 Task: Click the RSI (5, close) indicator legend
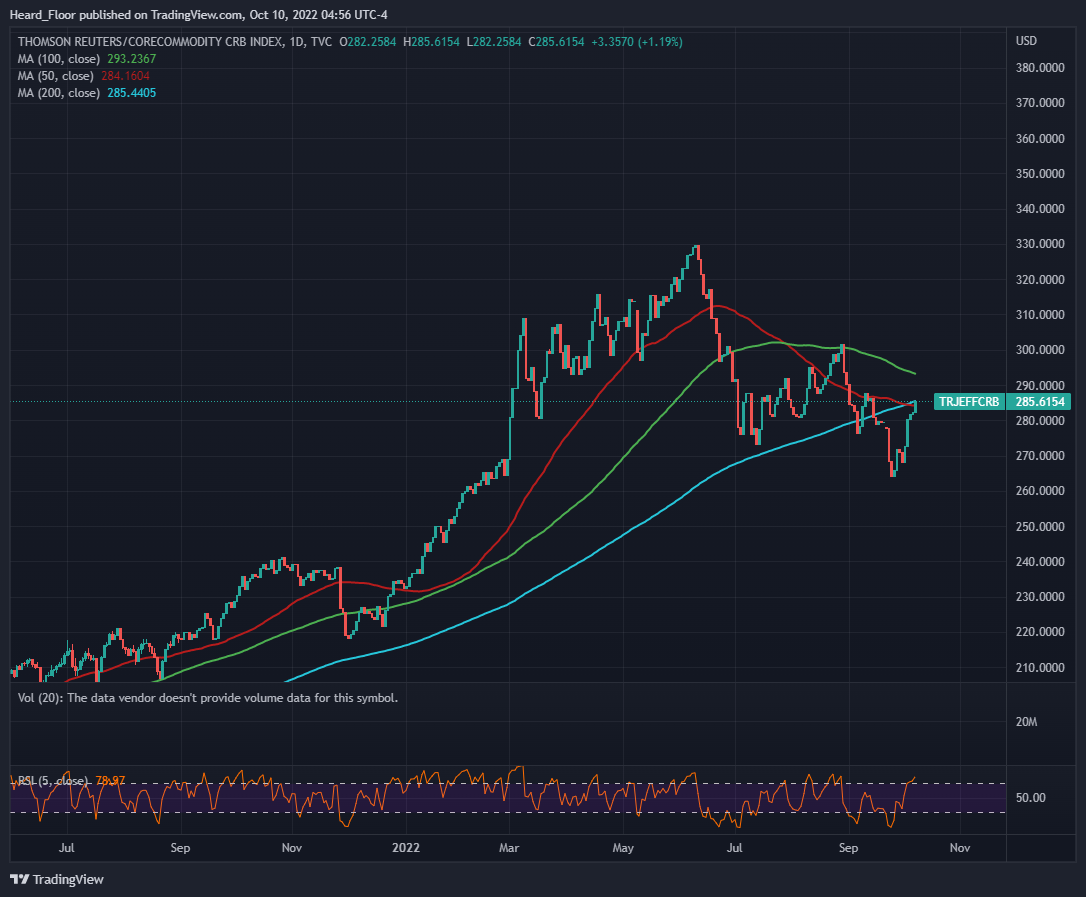(53, 781)
